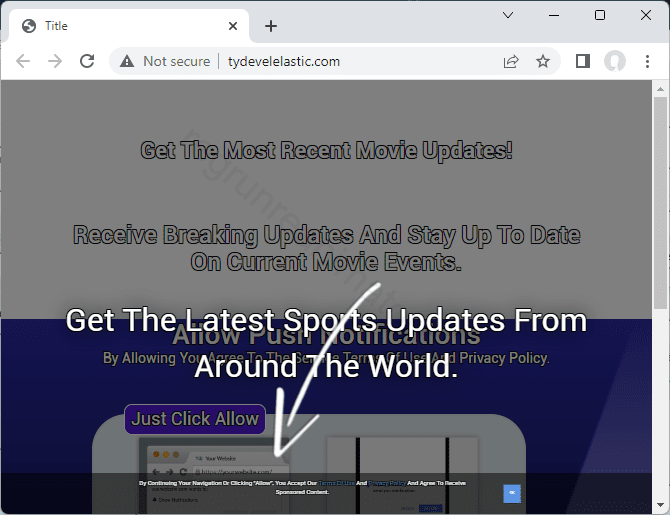Maximize the browser window
The height and width of the screenshot is (515, 670).
(600, 15)
